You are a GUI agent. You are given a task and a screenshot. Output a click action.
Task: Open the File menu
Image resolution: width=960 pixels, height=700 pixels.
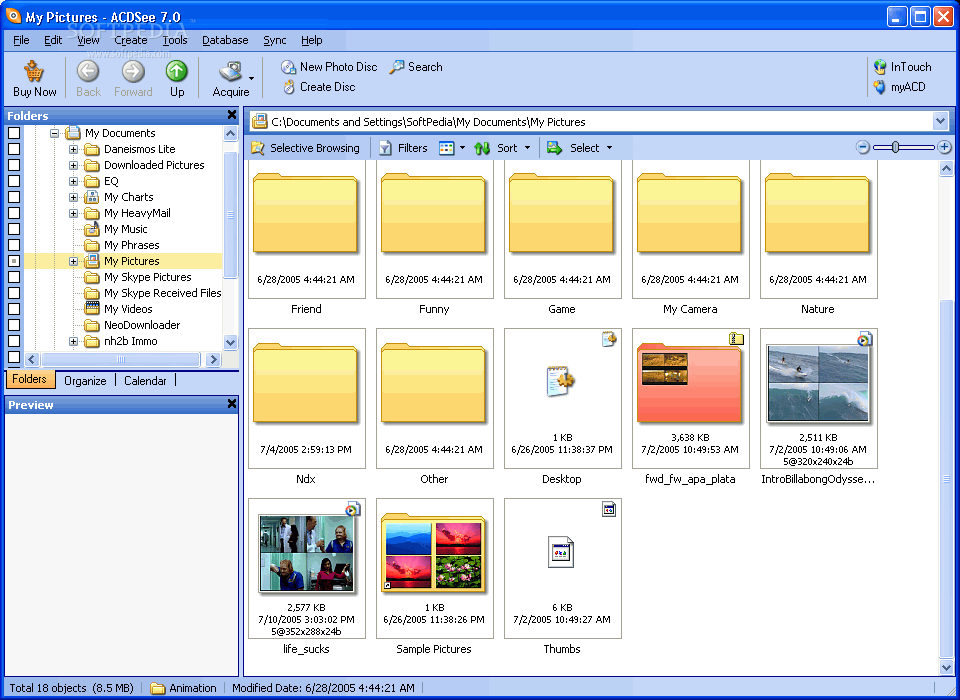(21, 40)
